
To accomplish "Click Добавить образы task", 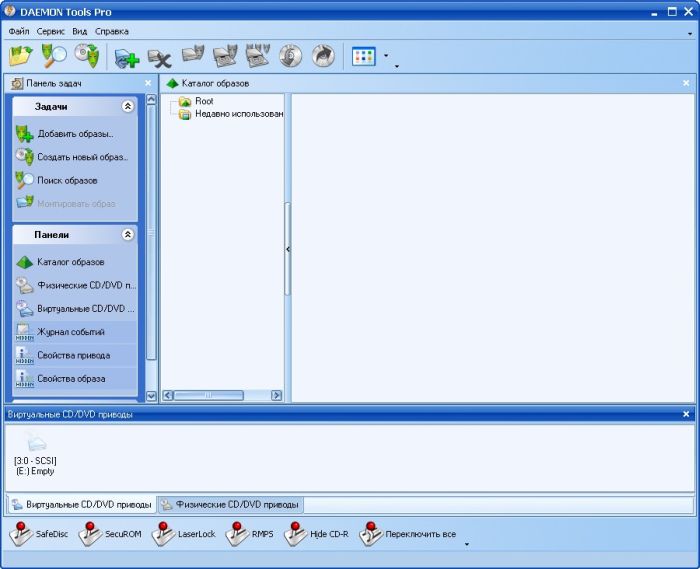I will (x=75, y=133).
